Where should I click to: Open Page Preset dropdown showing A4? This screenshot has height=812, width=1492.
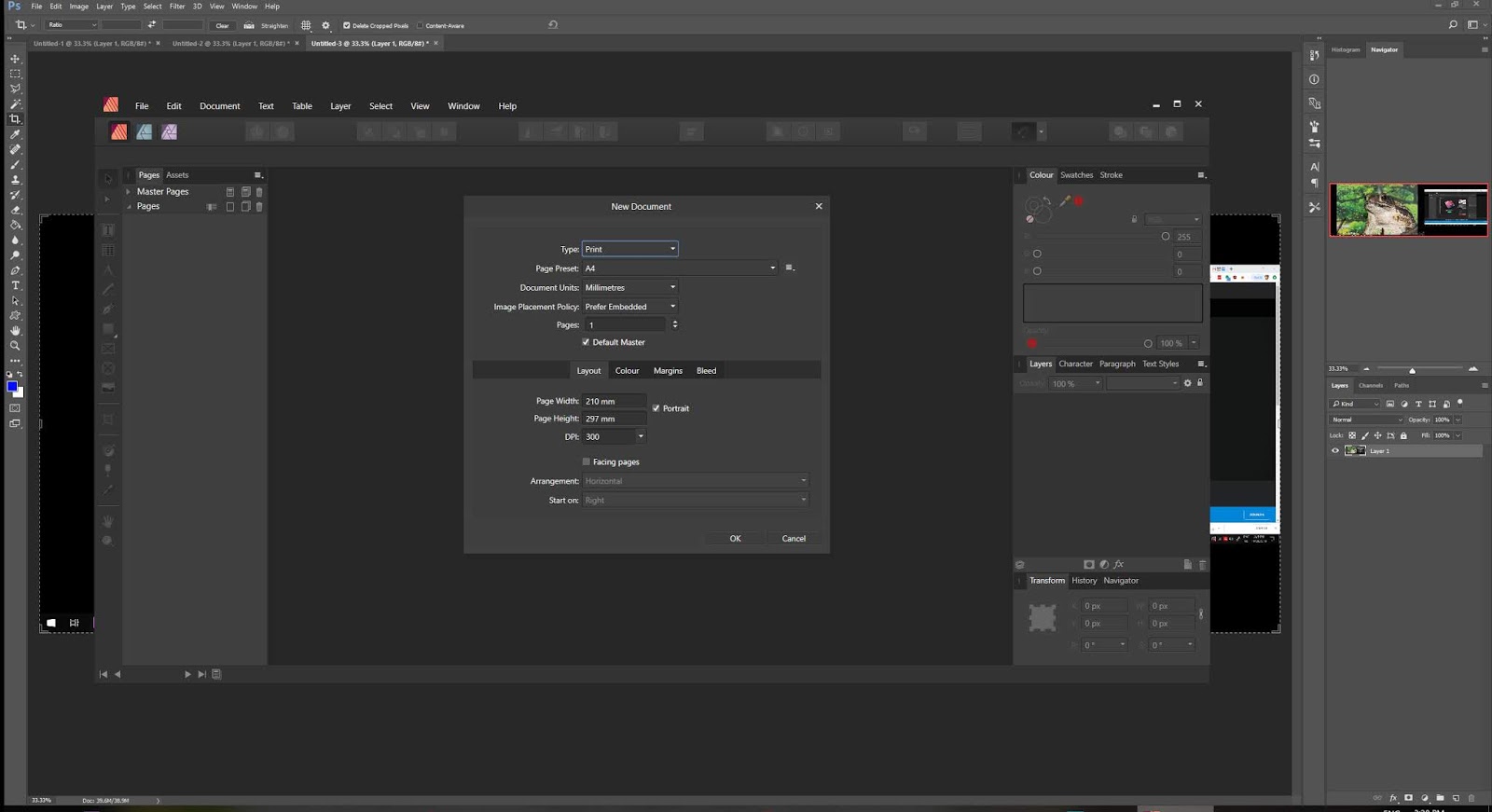point(680,268)
